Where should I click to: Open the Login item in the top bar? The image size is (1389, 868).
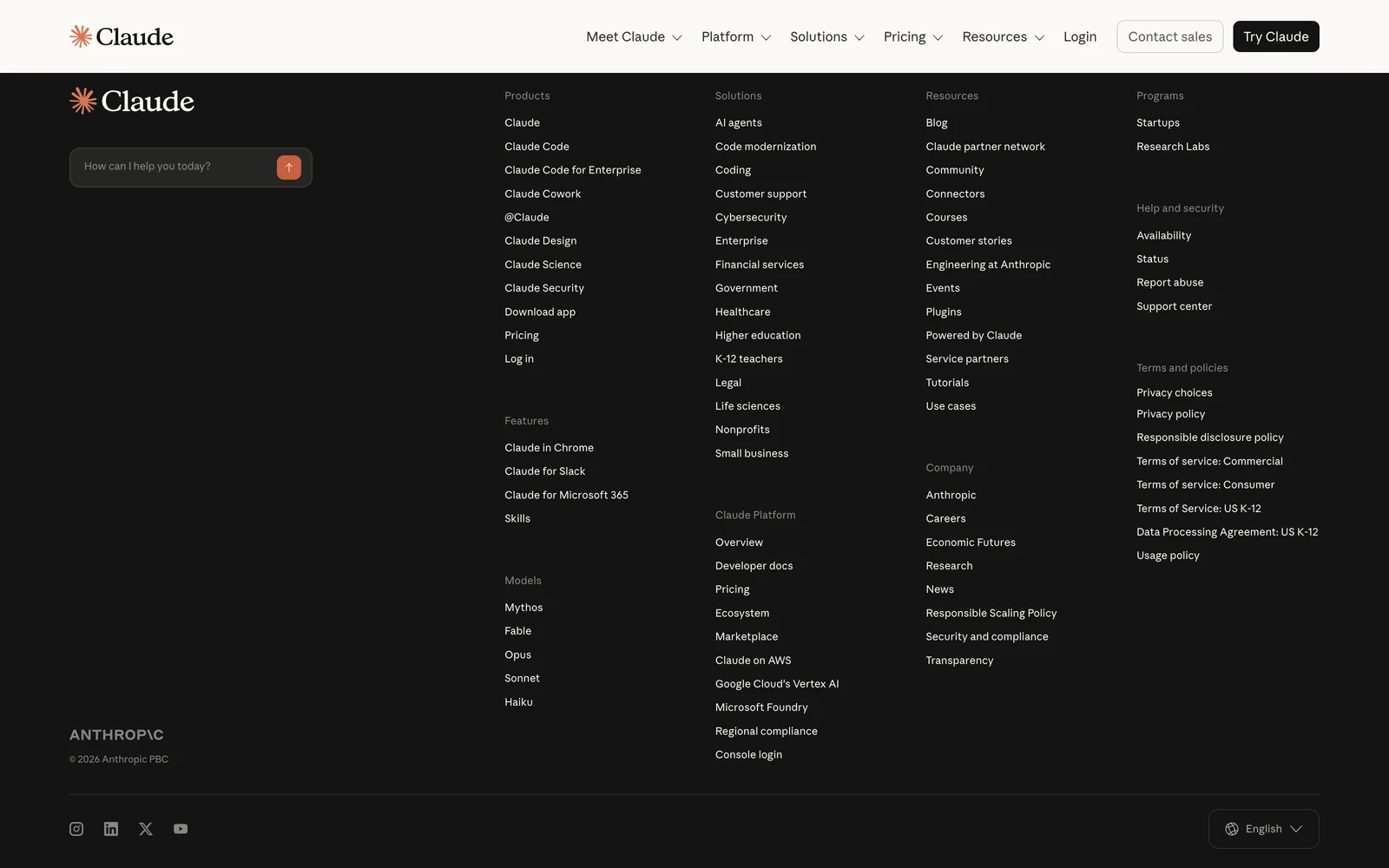(x=1080, y=36)
